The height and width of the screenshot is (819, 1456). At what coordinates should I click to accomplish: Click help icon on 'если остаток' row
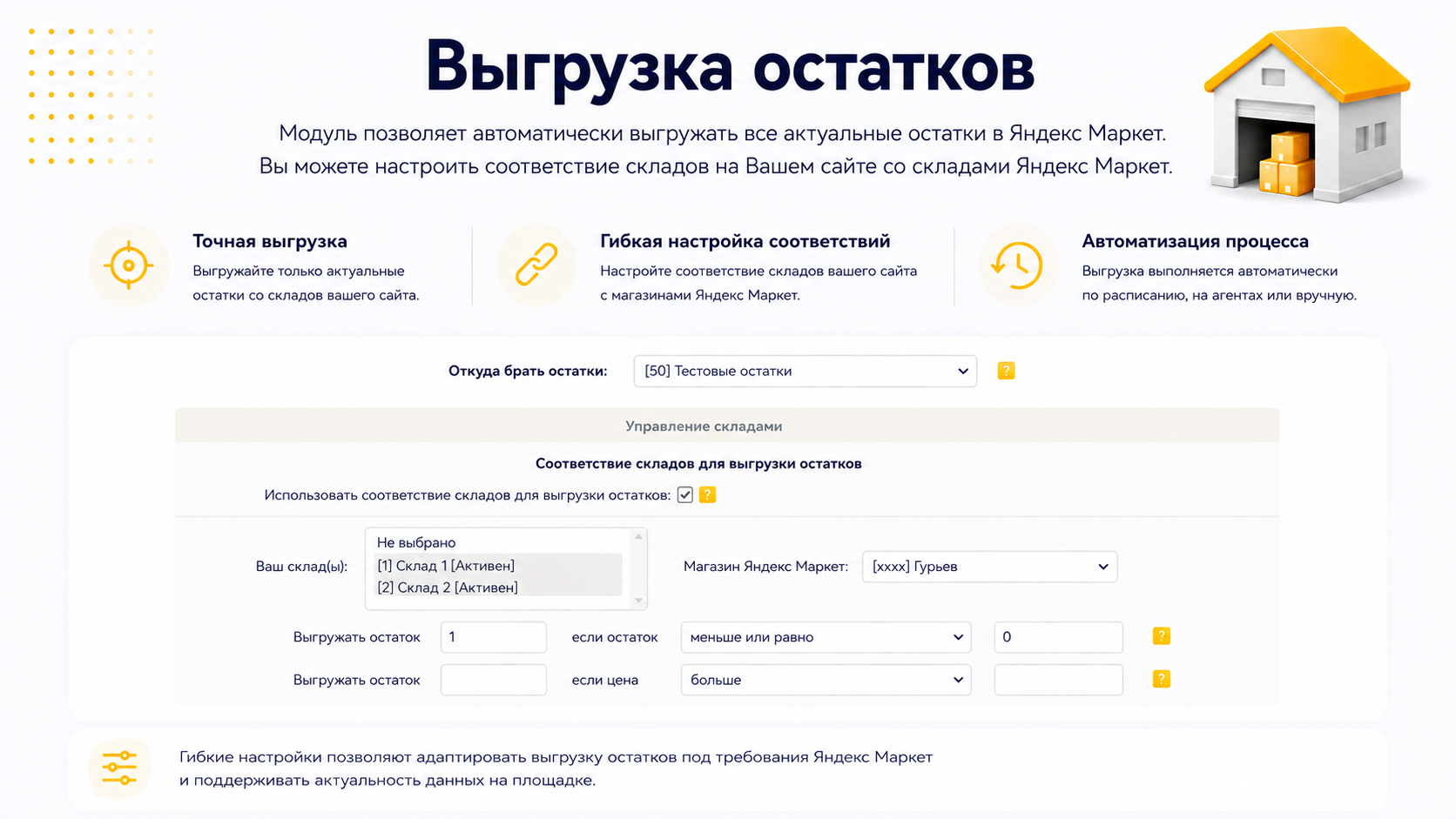[x=1161, y=636]
